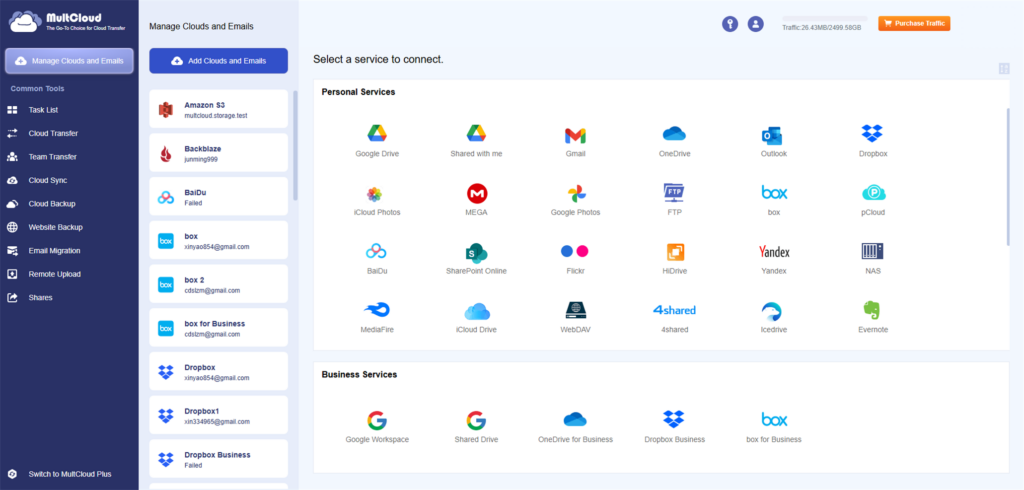The height and width of the screenshot is (490, 1024).
Task: Choose the pCloud service
Action: [x=873, y=199]
